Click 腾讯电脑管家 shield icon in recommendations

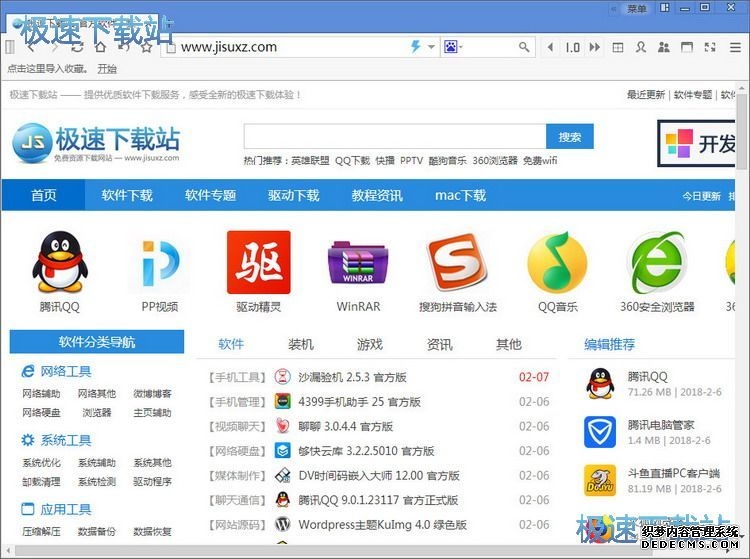point(600,432)
